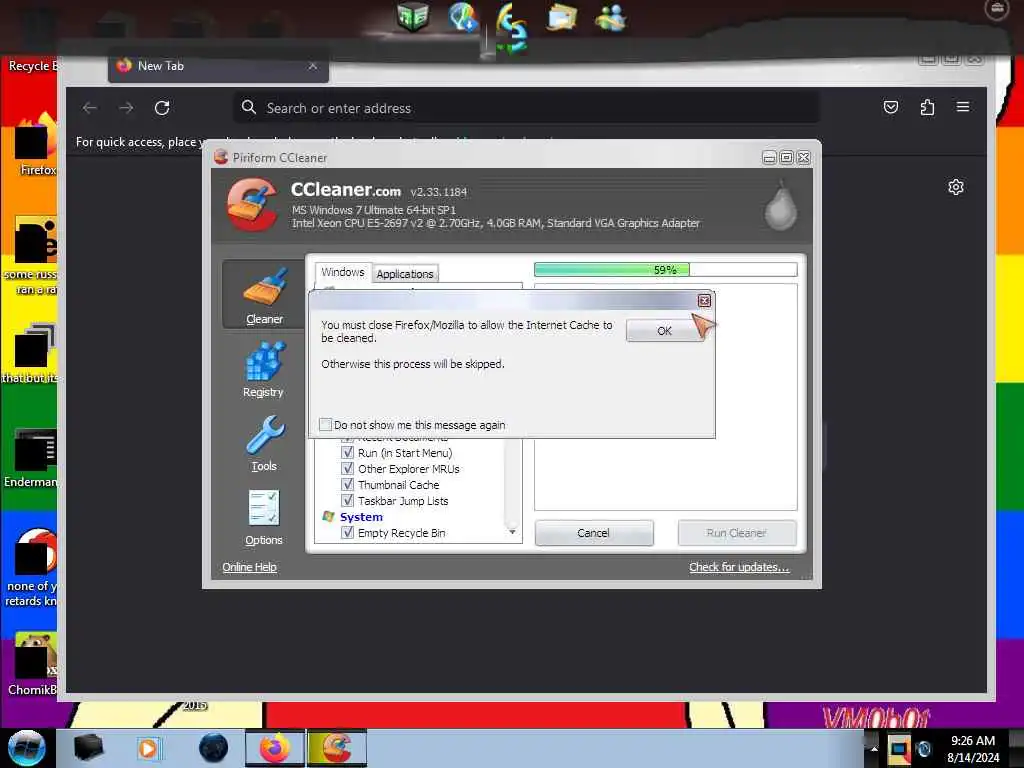
Task: Uncheck Other Explorer MRUs
Action: (347, 468)
